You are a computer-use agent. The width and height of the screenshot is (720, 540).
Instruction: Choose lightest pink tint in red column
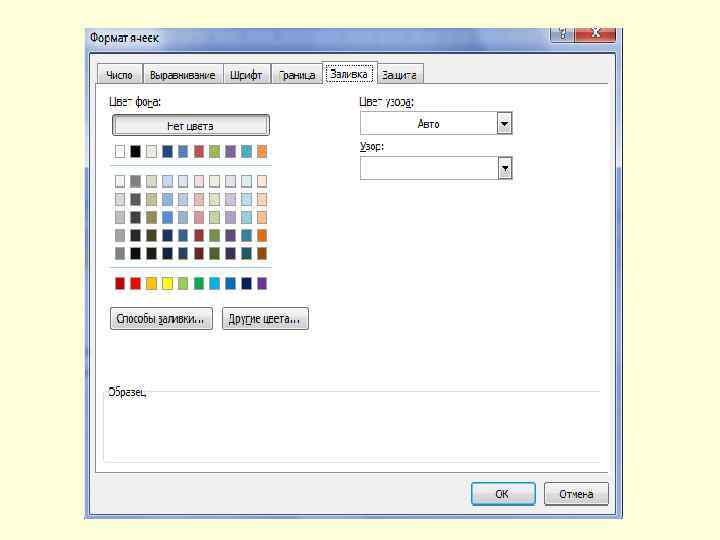click(199, 181)
